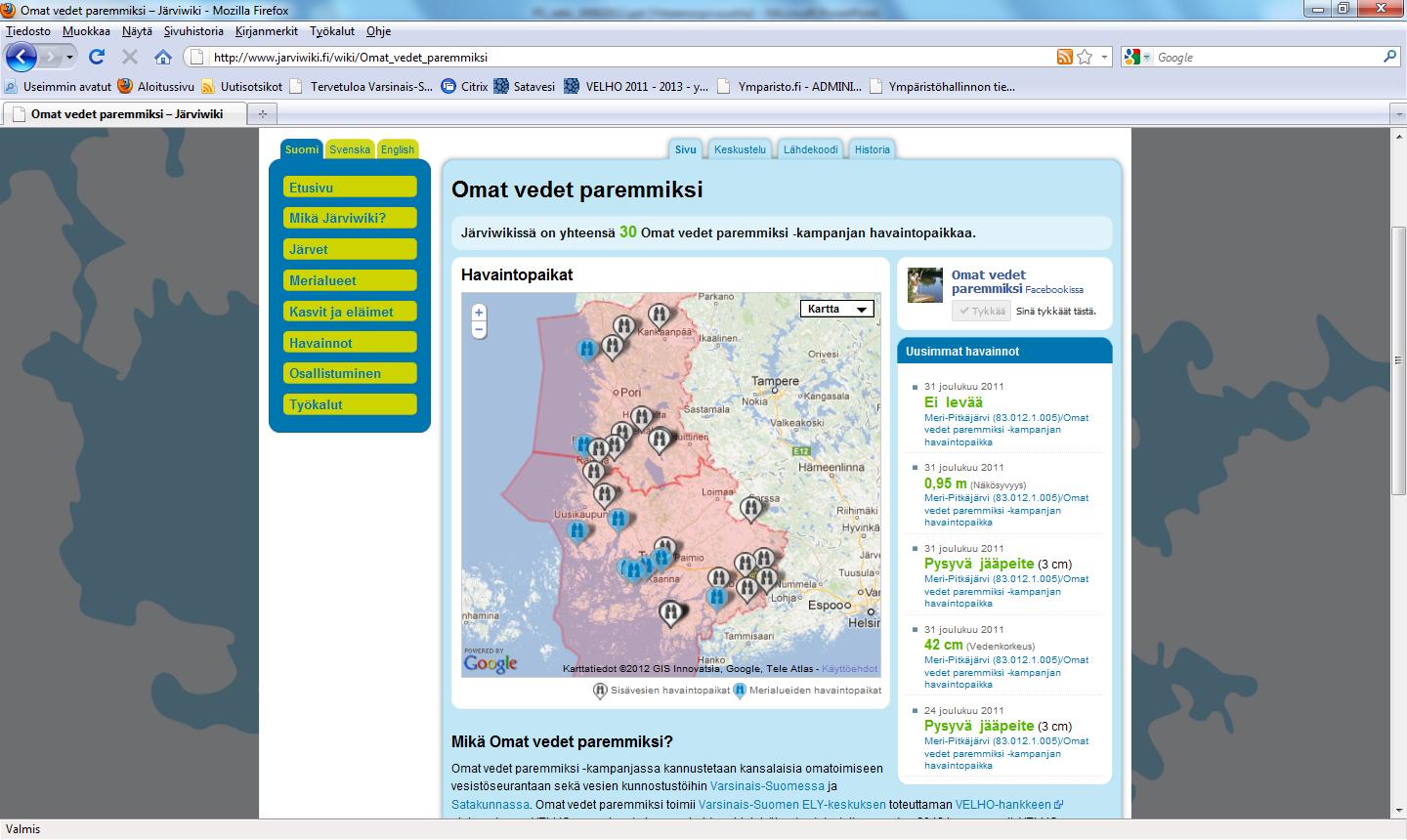Viewport: 1407px width, 840px height.
Task: Click the forward navigation arrow
Action: point(51,58)
